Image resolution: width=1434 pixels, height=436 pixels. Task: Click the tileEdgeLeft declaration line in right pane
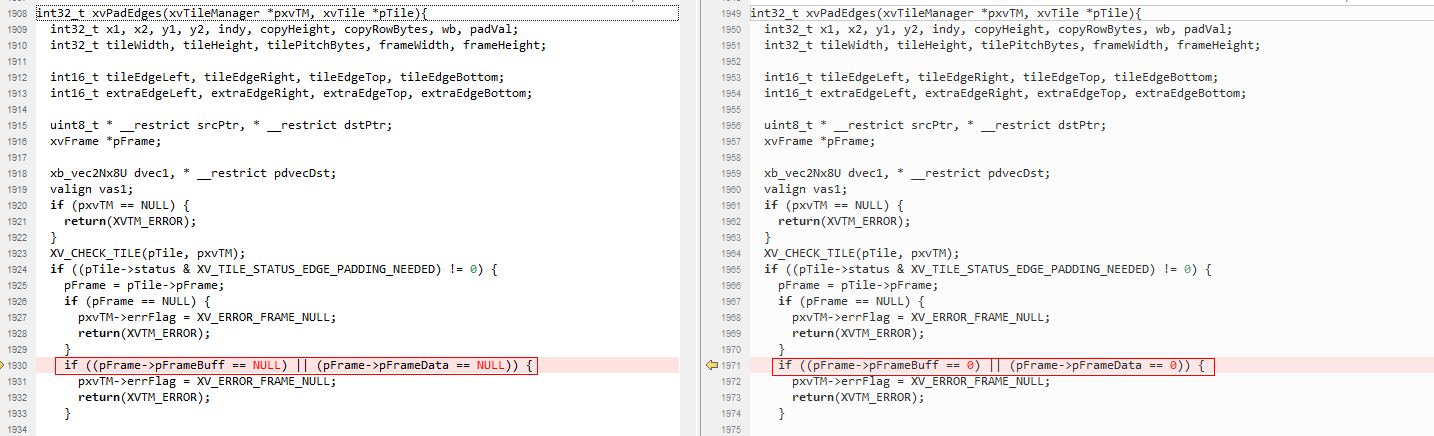tap(990, 77)
